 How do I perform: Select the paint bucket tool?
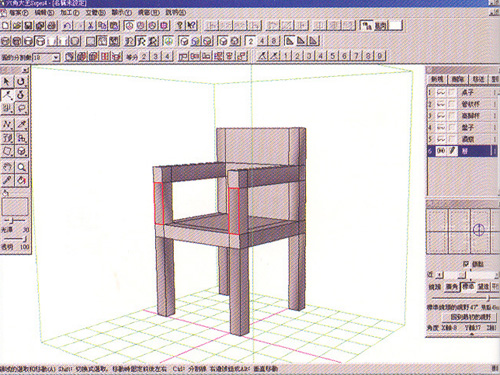pyautogui.click(x=21, y=180)
